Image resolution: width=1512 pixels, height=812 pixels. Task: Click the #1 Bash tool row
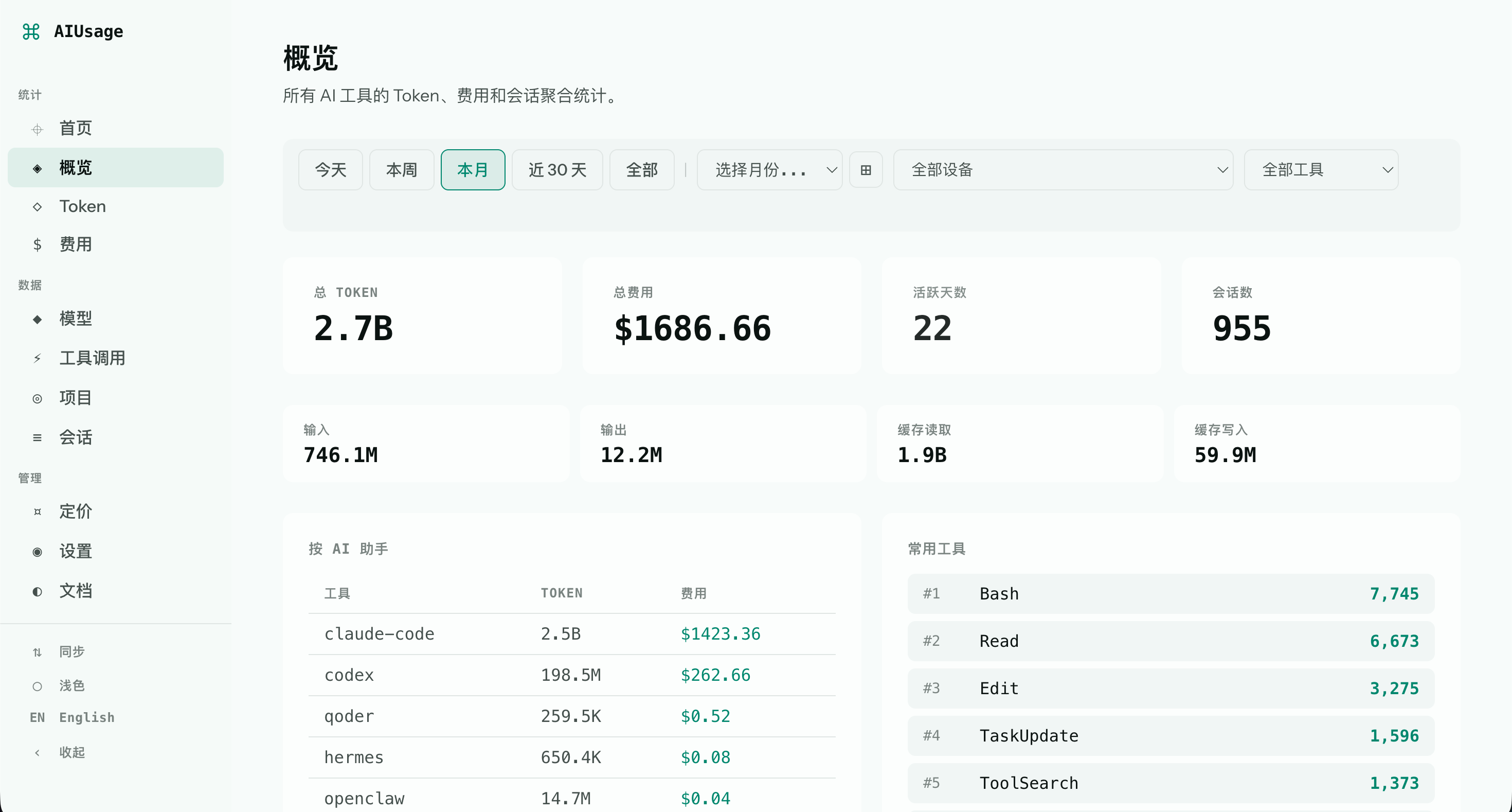(1171, 594)
